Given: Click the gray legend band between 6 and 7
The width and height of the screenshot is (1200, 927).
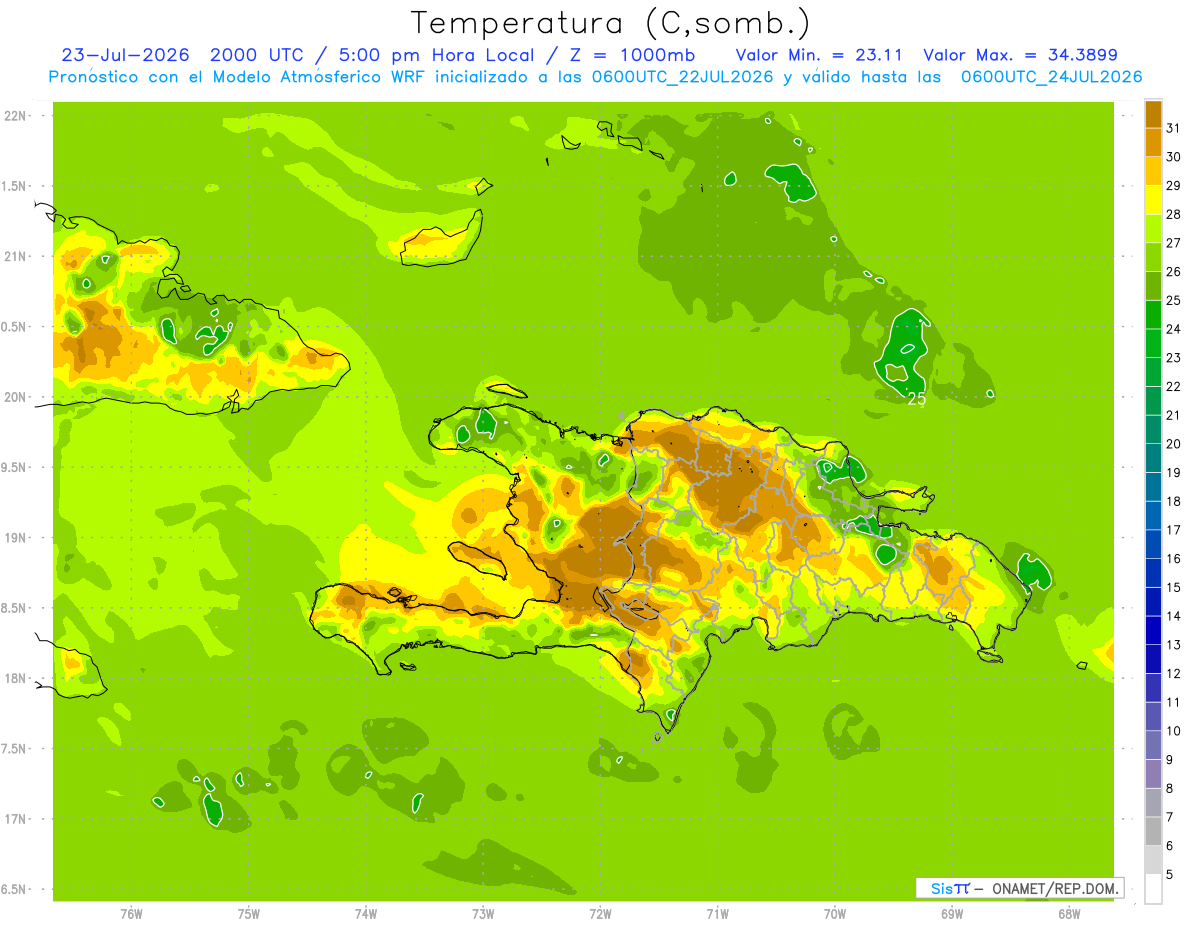Looking at the screenshot, I should (x=1153, y=831).
